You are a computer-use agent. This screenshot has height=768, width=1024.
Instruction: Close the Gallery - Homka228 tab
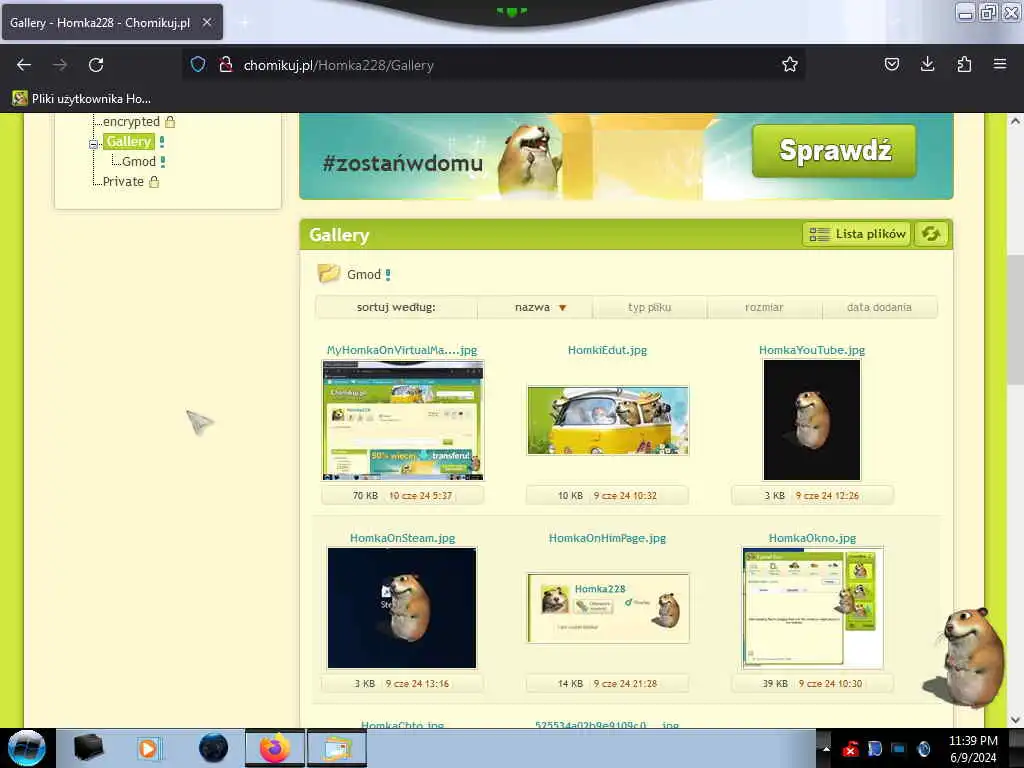click(206, 22)
